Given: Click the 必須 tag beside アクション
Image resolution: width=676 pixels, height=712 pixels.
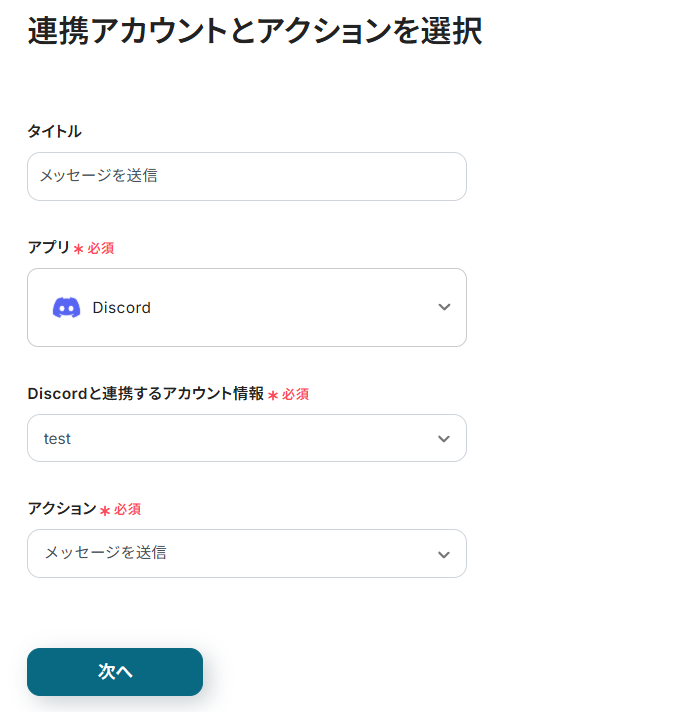Looking at the screenshot, I should [127, 509].
